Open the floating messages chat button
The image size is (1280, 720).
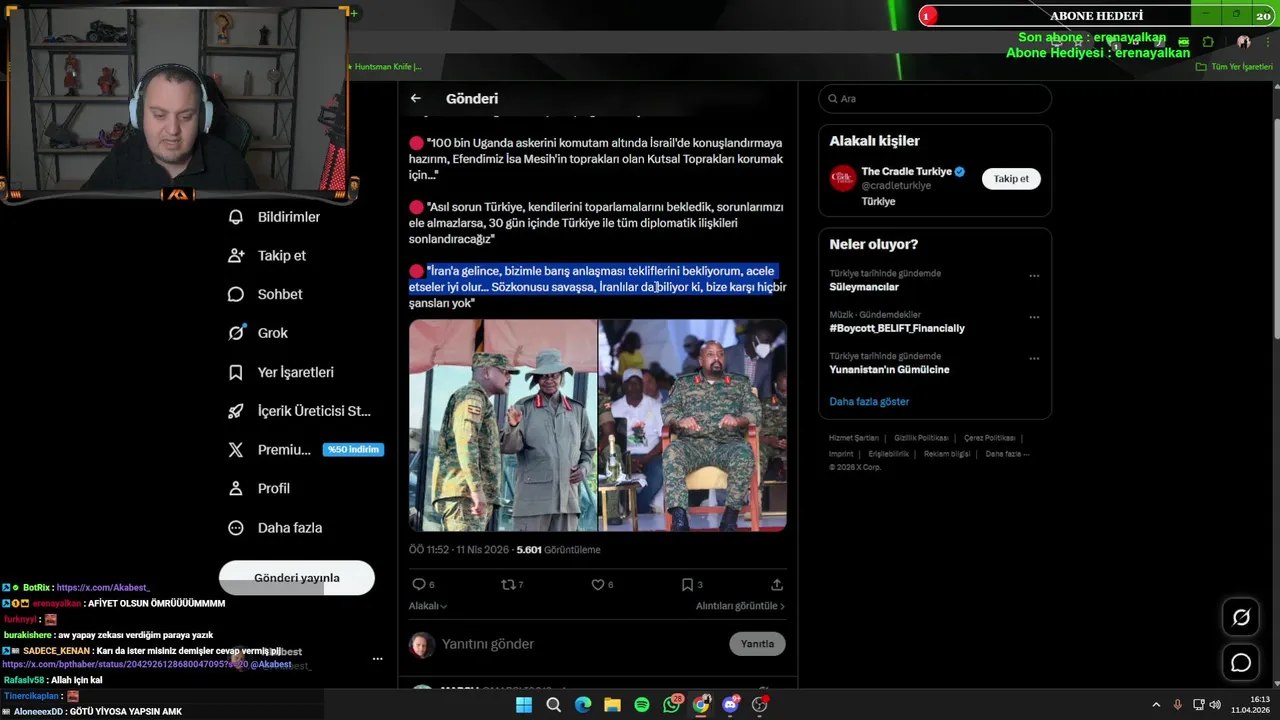1241,663
